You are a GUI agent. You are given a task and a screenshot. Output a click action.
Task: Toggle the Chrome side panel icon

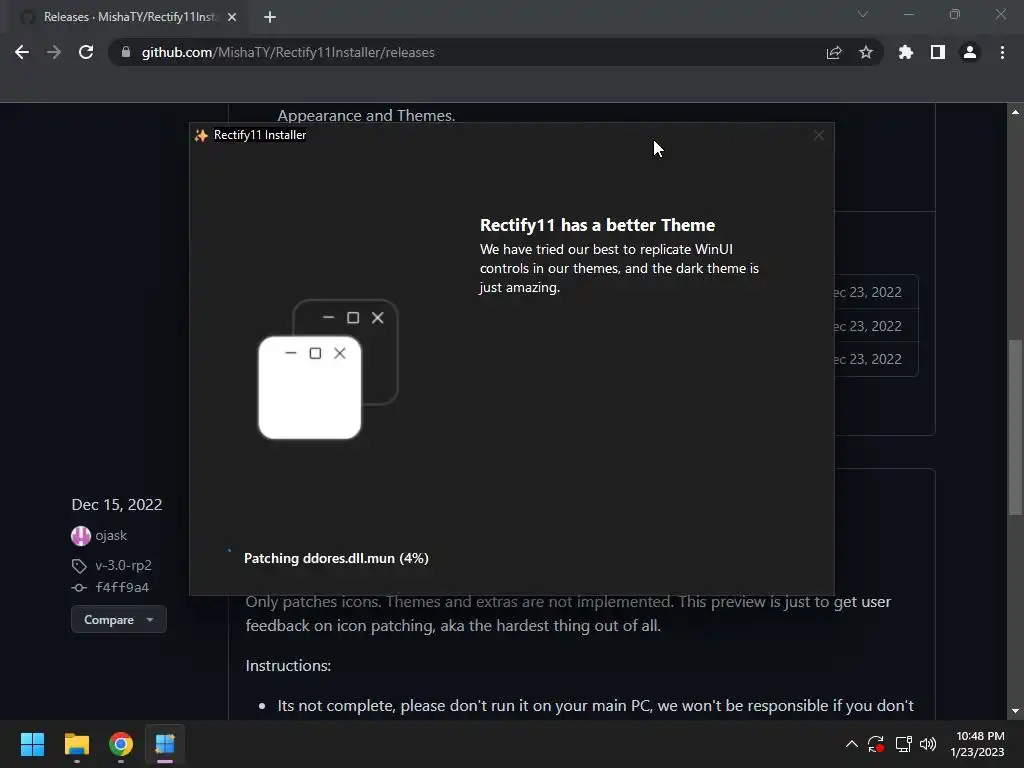pyautogui.click(x=938, y=52)
